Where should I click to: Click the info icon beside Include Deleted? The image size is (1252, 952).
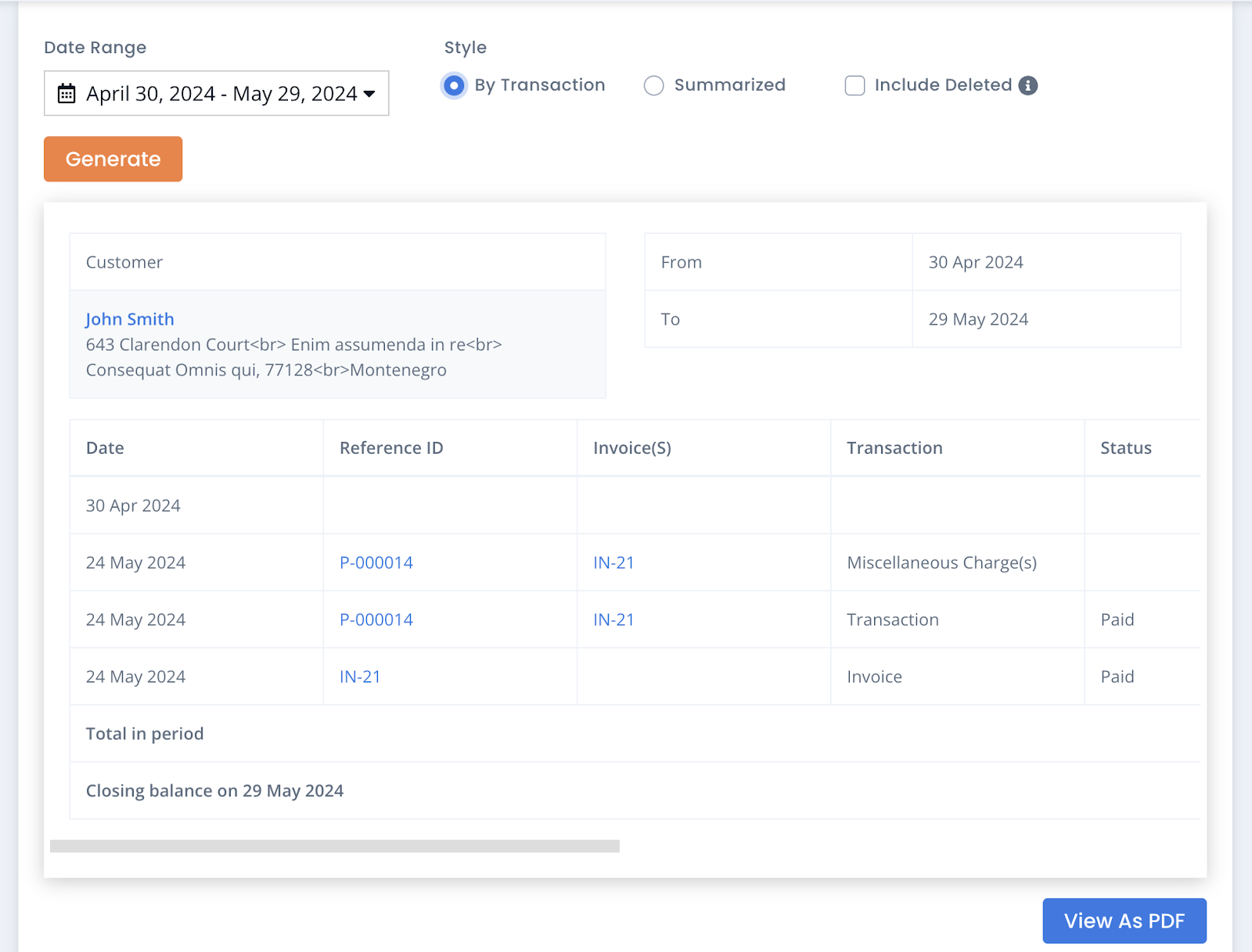(x=1028, y=85)
